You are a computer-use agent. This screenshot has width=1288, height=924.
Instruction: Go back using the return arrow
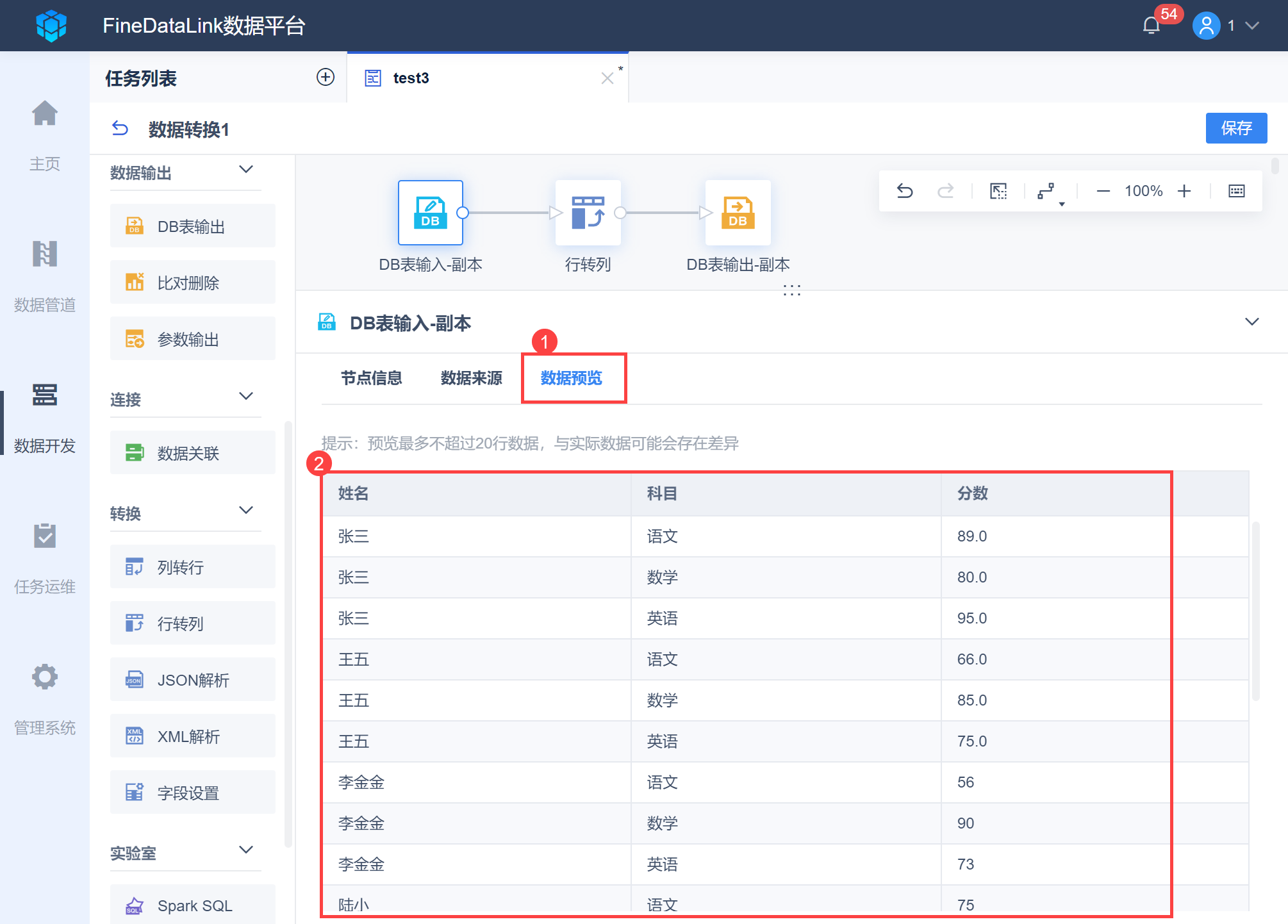120,129
